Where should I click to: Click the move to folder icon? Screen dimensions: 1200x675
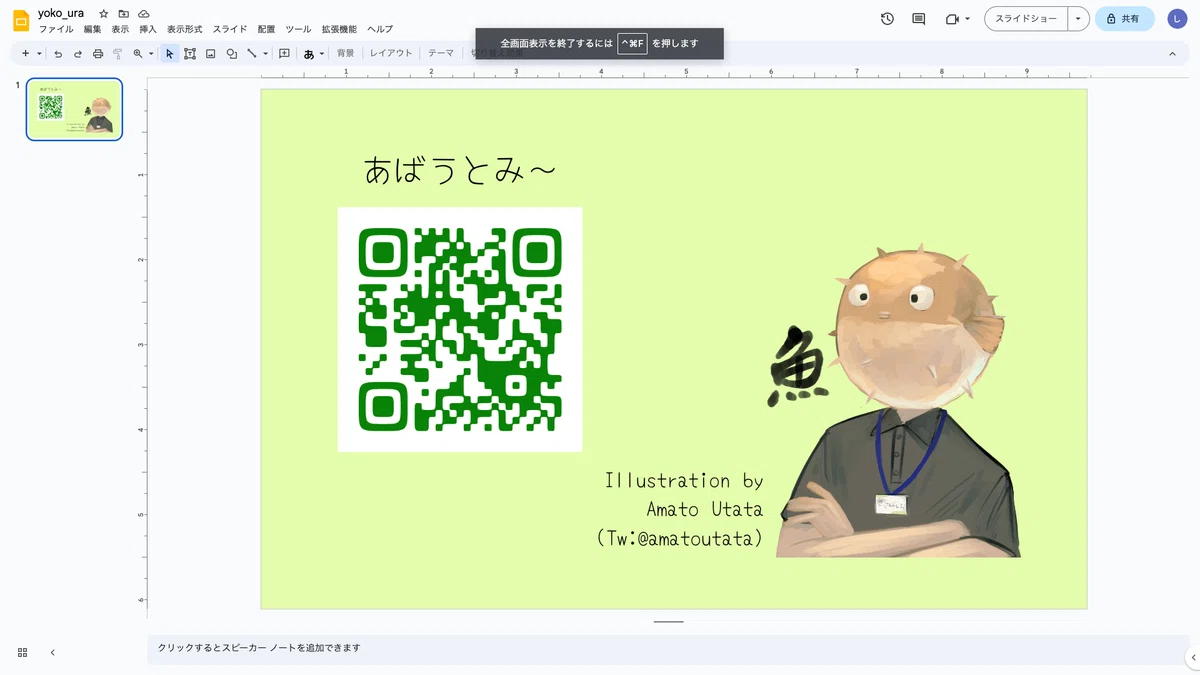(x=123, y=14)
